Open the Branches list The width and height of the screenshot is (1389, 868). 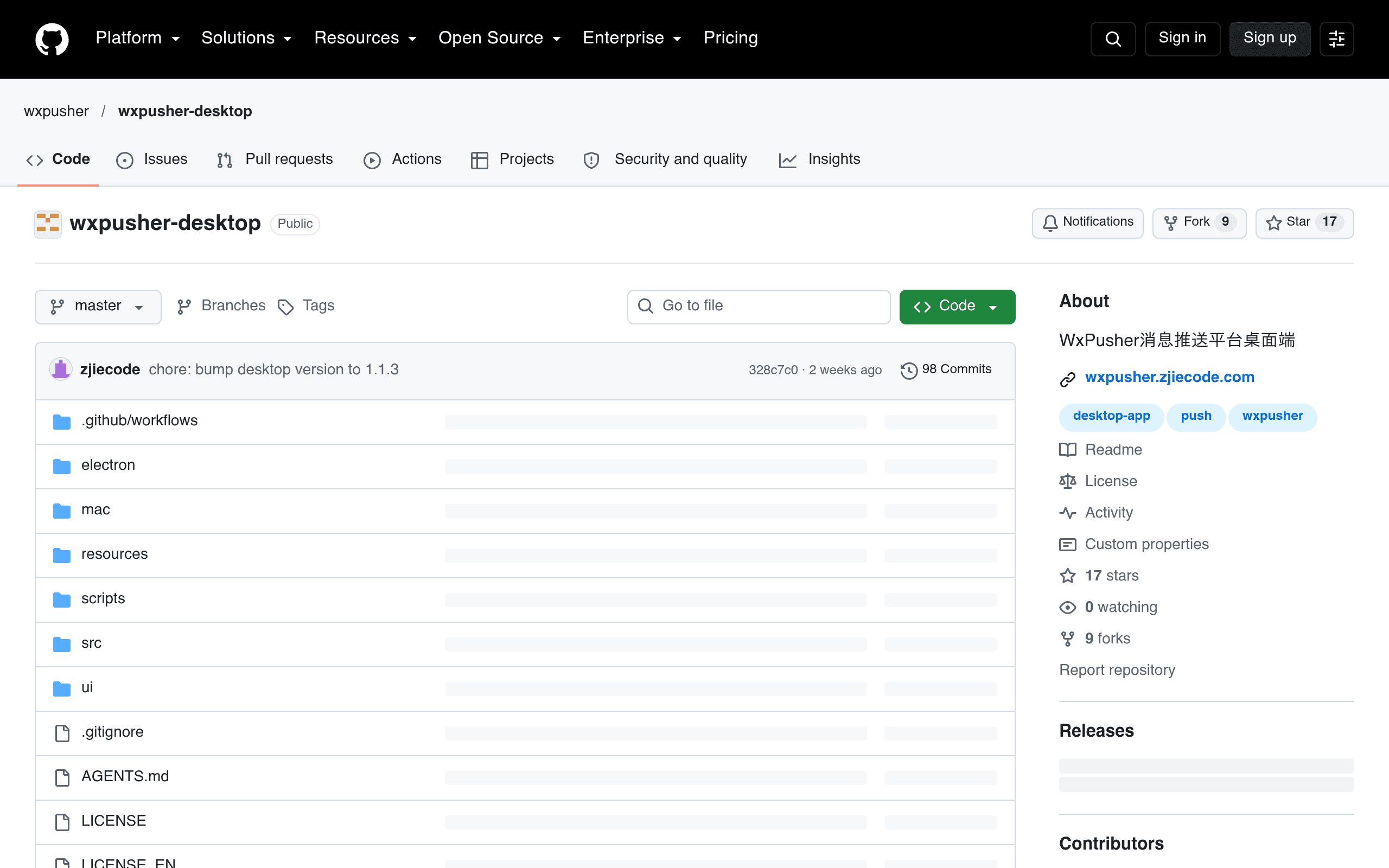tap(221, 306)
